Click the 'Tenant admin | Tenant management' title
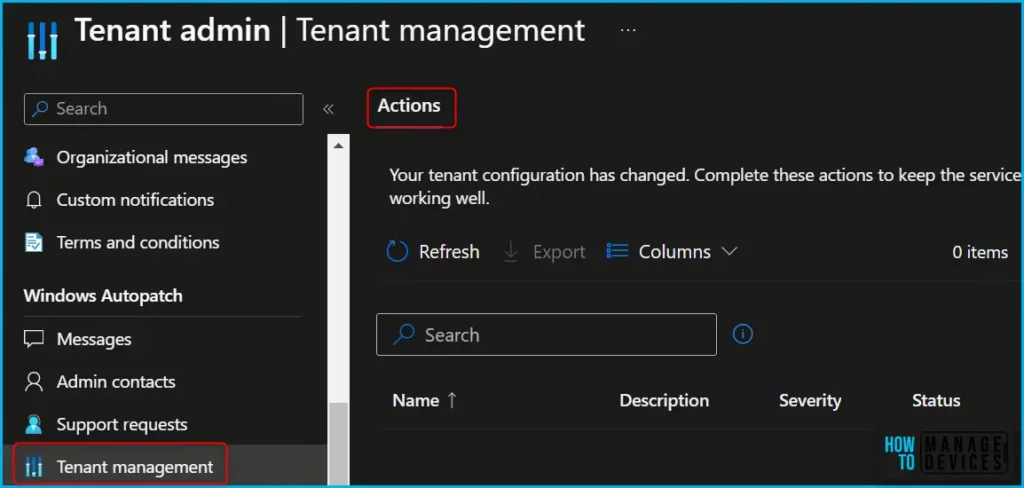The width and height of the screenshot is (1024, 488). [x=330, y=31]
